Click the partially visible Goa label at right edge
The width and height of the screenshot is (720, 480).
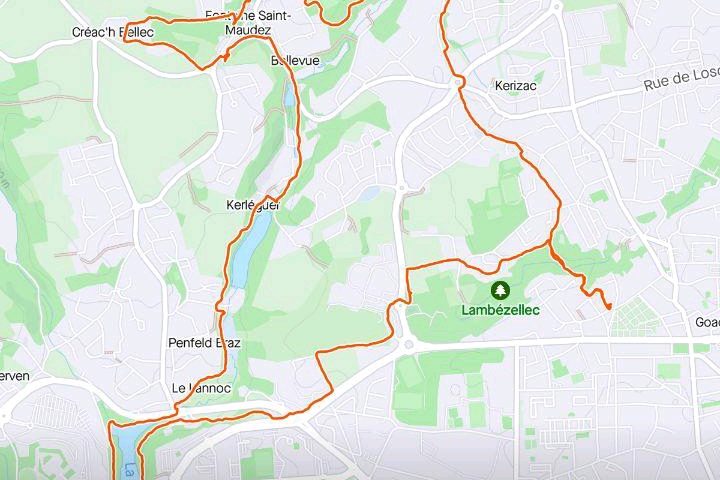pos(707,322)
